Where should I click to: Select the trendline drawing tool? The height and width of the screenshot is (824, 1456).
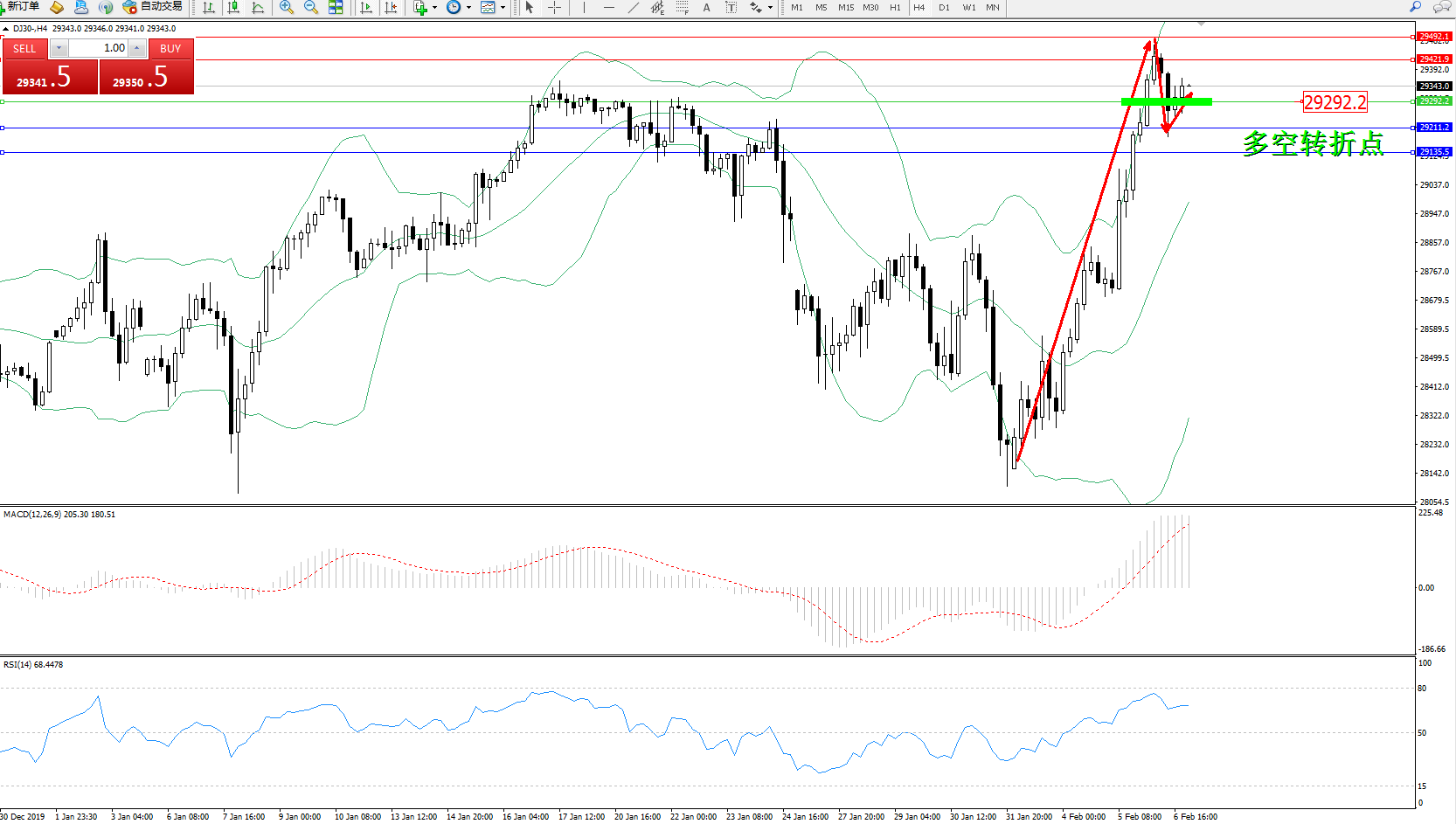[x=633, y=8]
